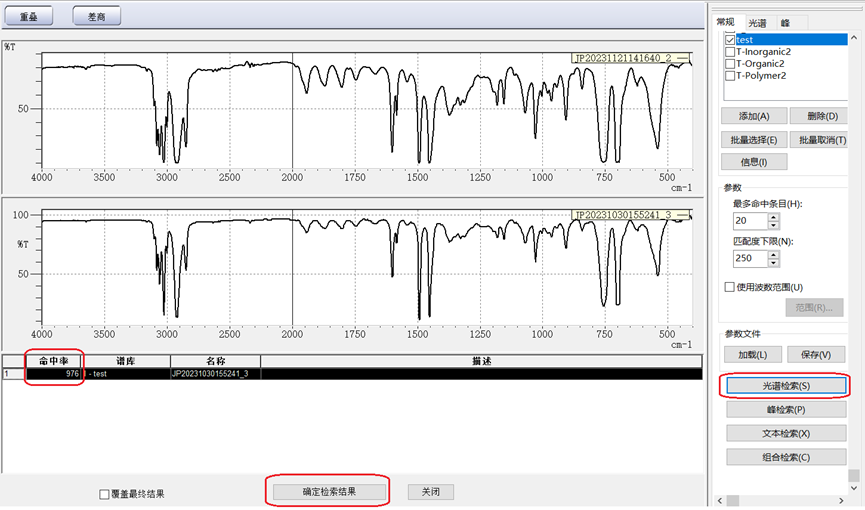865x510 pixels.
Task: Start 光谱检索(S) spectrum search
Action: coord(786,385)
